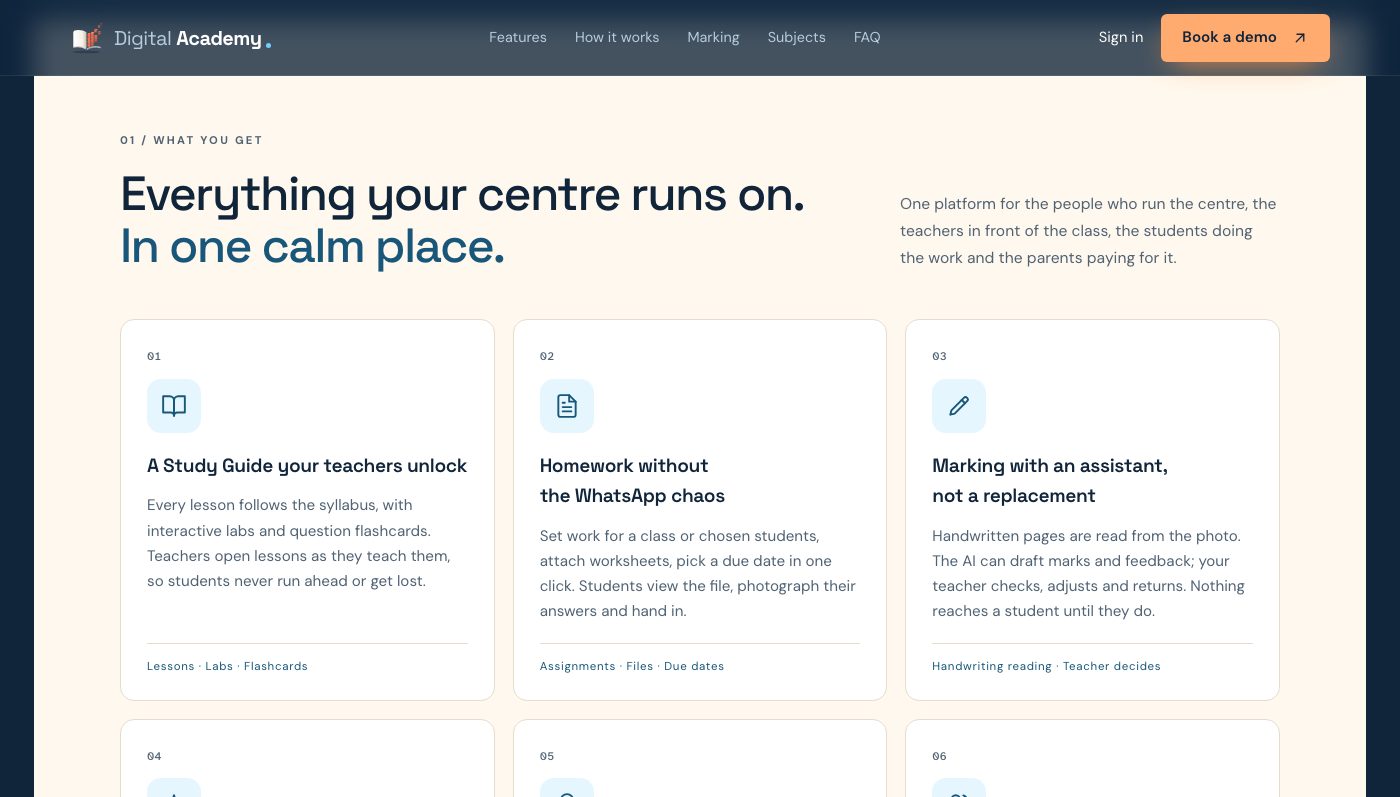Click the open book Study Guide icon
This screenshot has height=797, width=1400.
tap(174, 406)
